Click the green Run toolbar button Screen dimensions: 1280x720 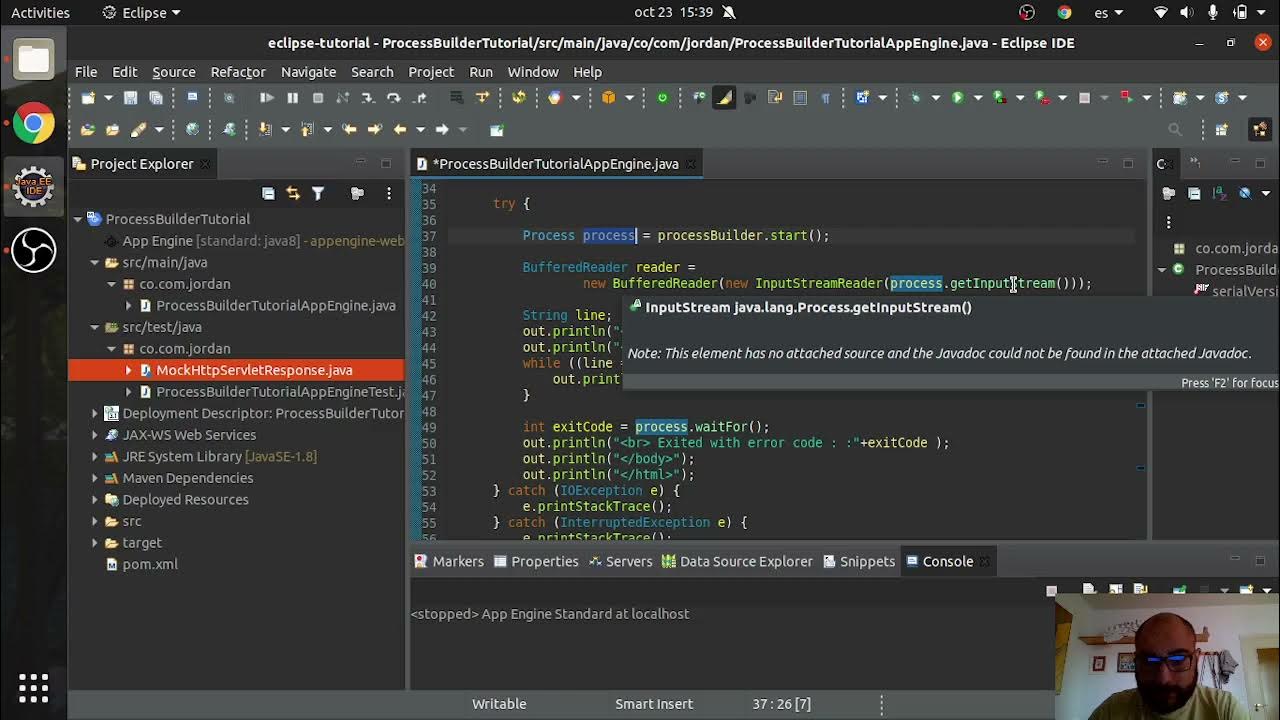pyautogui.click(x=958, y=97)
